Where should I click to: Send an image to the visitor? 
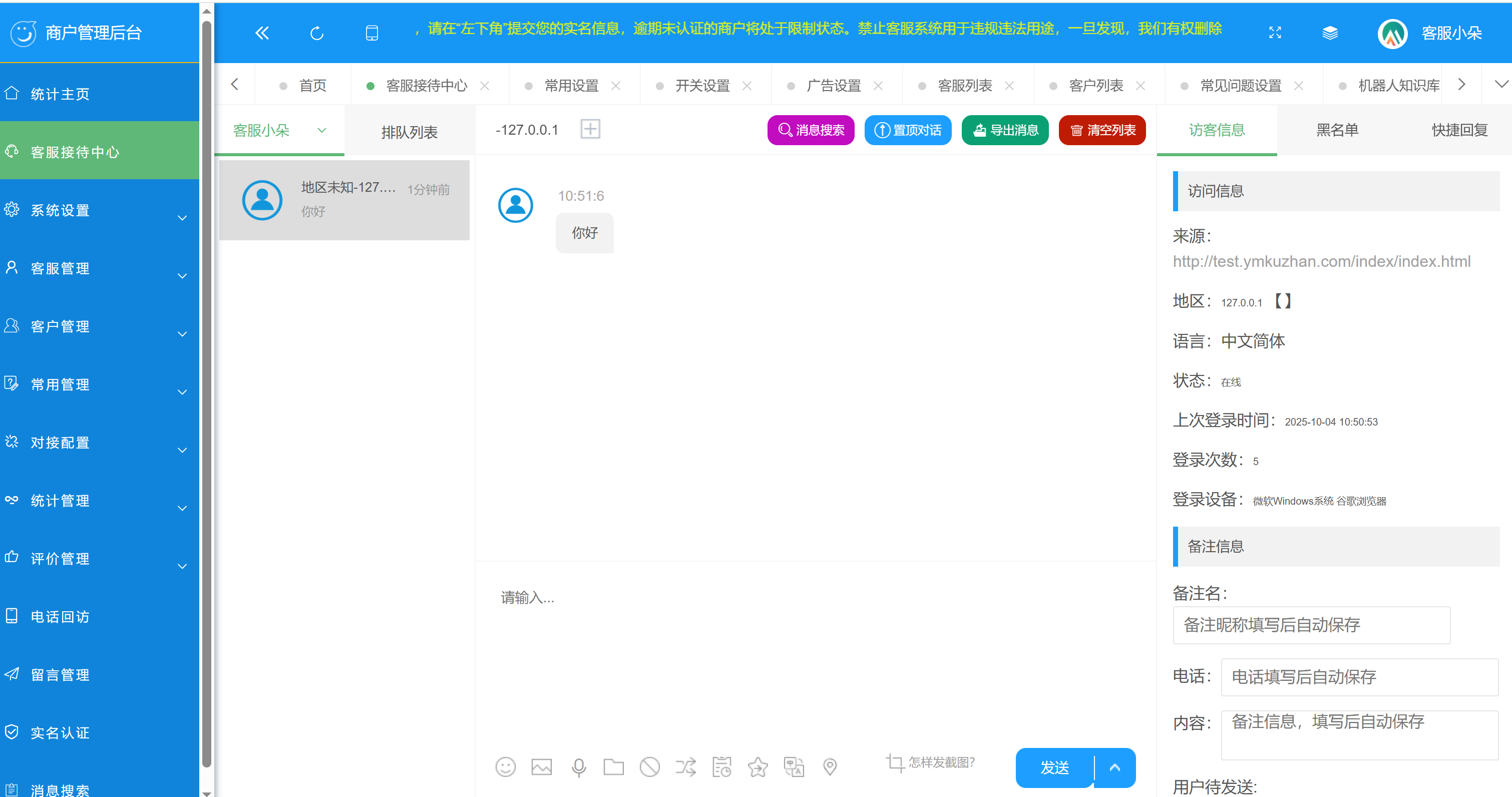point(541,766)
